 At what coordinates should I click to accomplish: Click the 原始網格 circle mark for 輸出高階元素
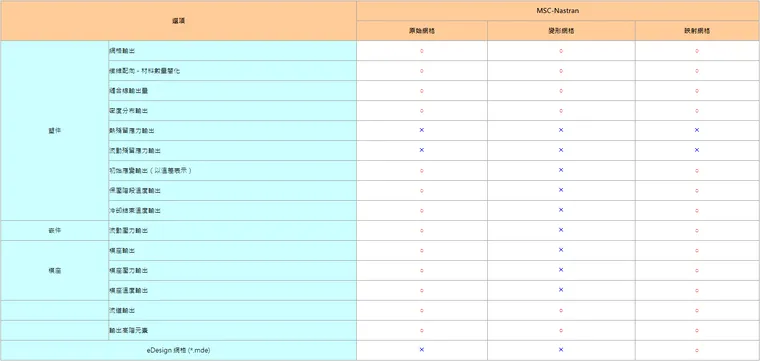[x=422, y=331]
